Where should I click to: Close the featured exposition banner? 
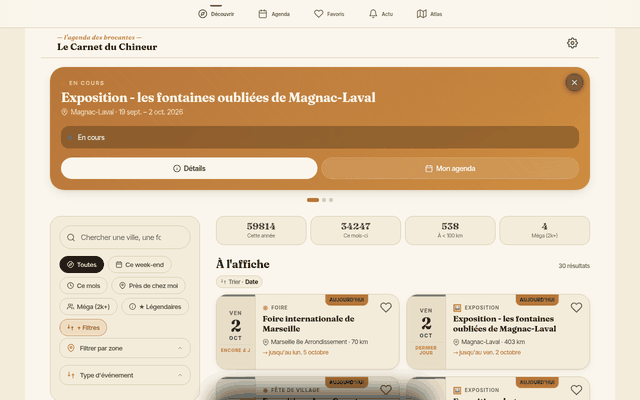tap(574, 82)
